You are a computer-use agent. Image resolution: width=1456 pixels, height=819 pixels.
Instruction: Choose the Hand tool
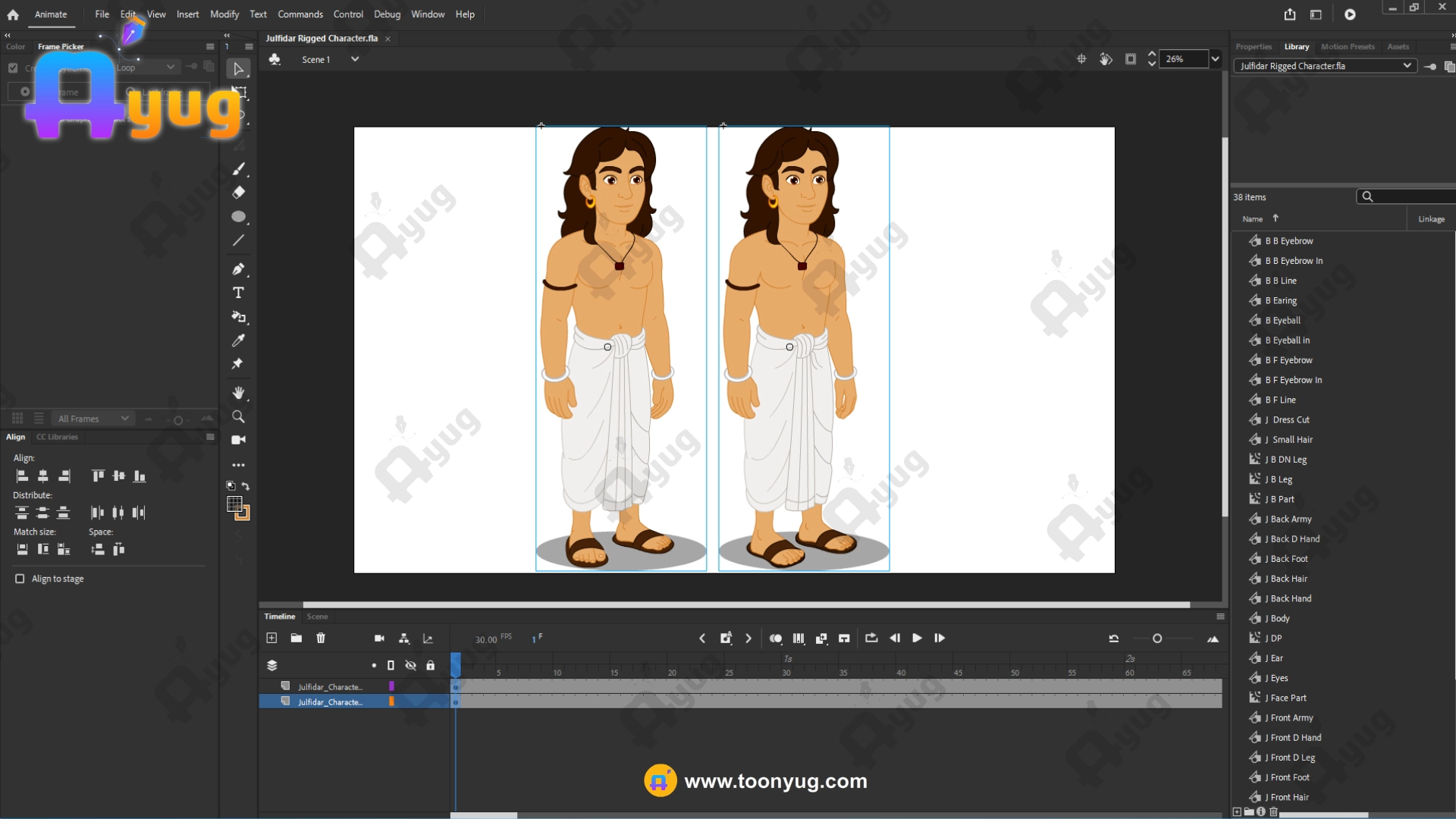tap(238, 393)
